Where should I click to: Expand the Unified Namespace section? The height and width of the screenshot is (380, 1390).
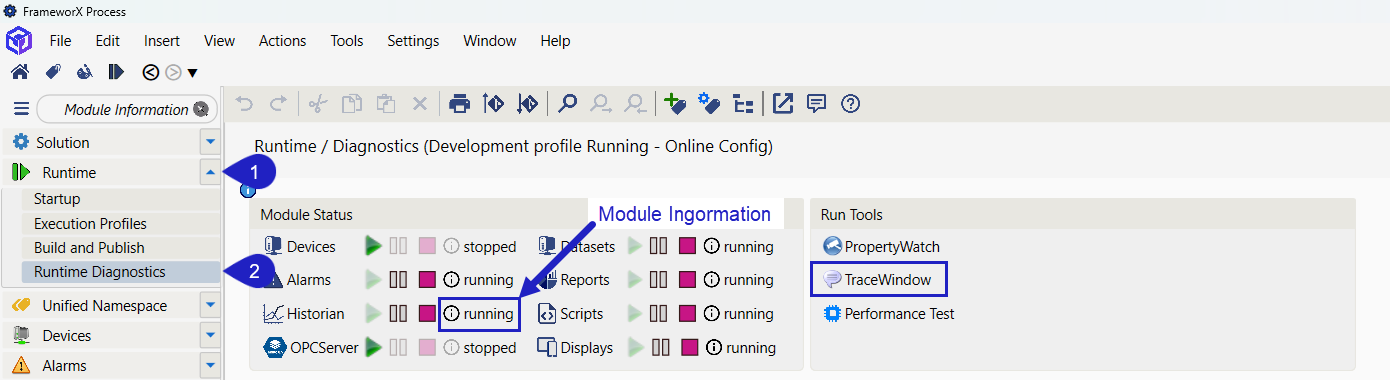tap(209, 306)
